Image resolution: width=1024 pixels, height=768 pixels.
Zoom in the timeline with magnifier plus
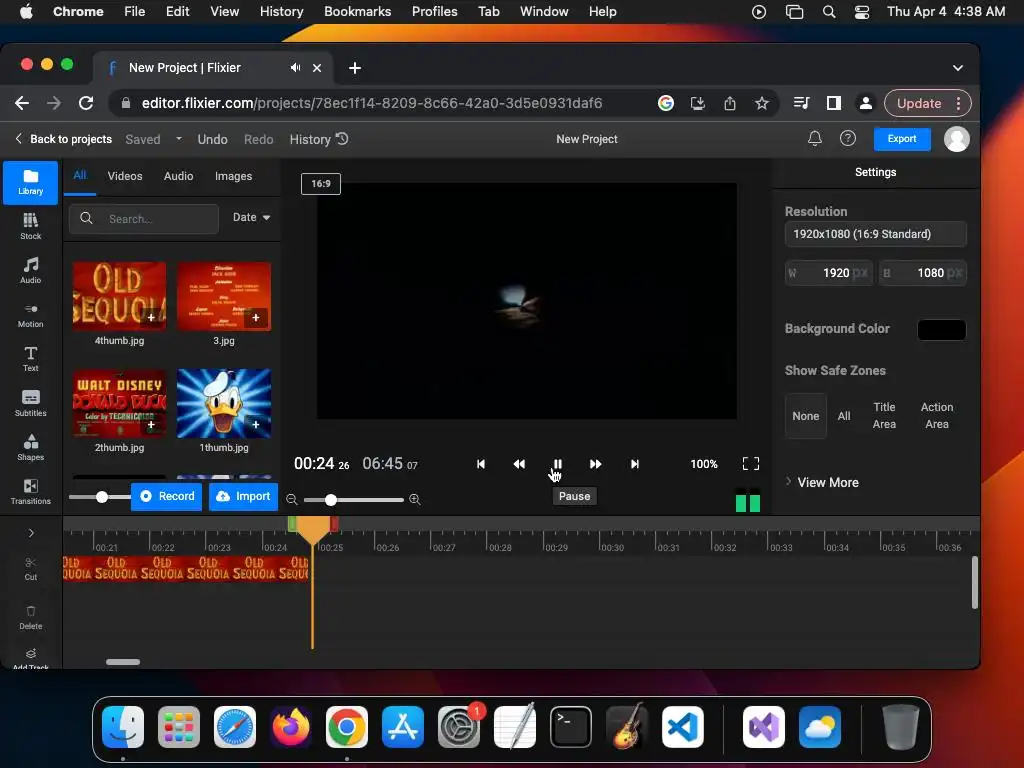click(415, 500)
